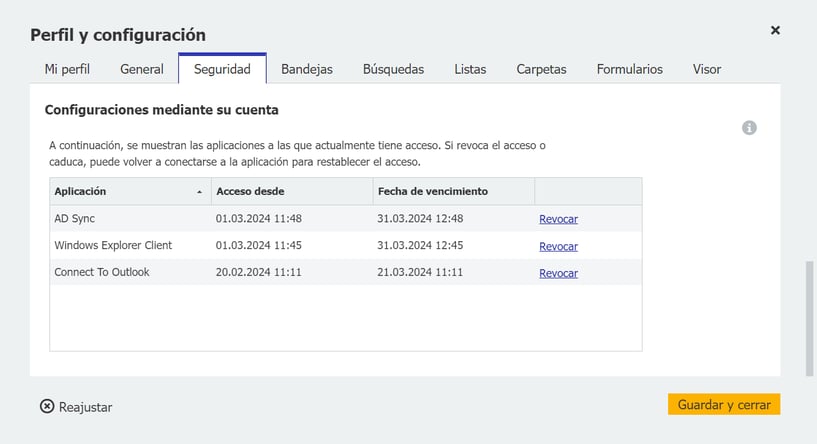Click the info icon next to the description
Image resolution: width=817 pixels, height=444 pixels.
pyautogui.click(x=749, y=128)
